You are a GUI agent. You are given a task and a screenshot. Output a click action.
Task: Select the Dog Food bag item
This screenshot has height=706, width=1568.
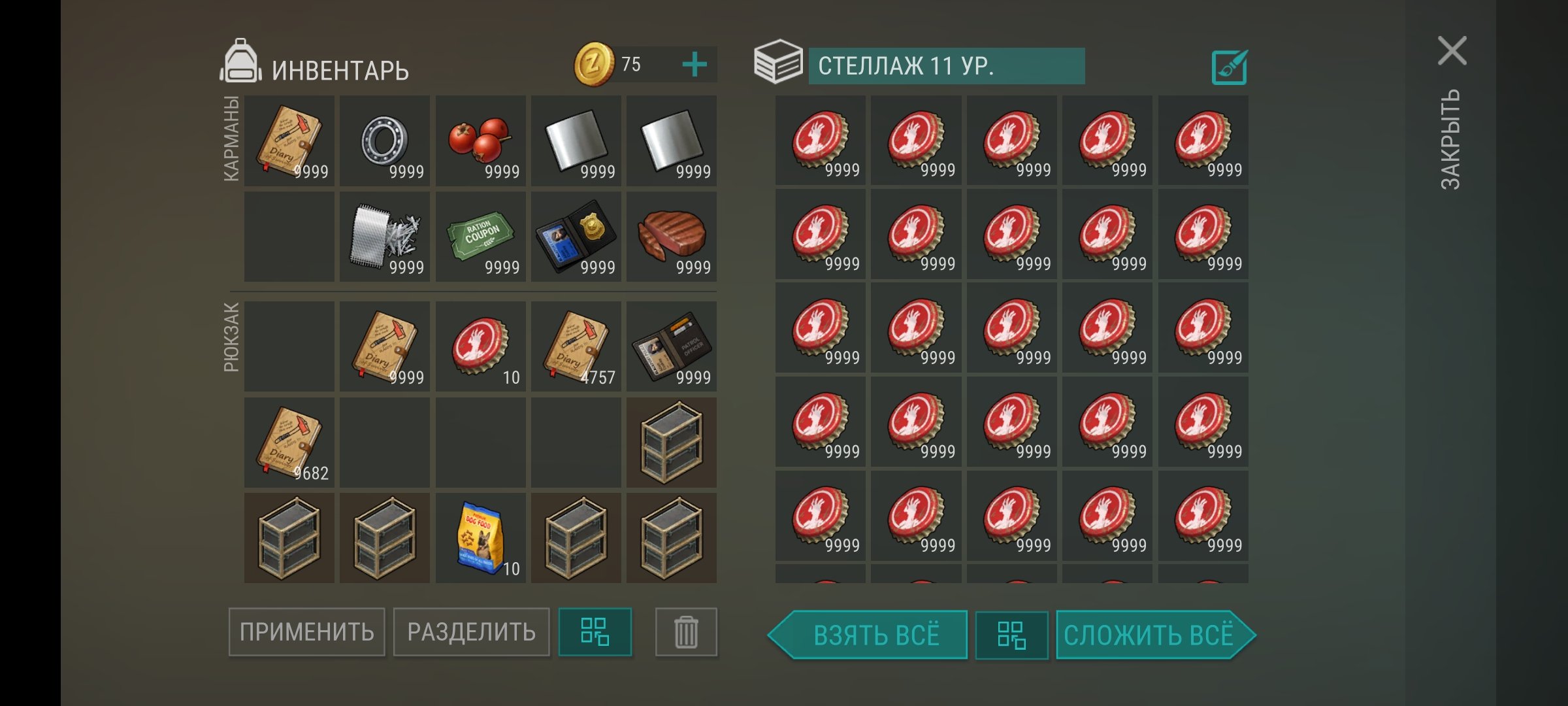tap(480, 538)
